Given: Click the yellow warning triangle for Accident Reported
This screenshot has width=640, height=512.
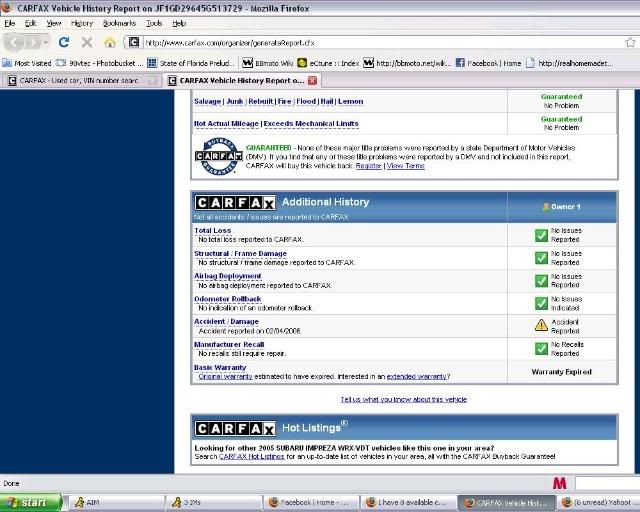Looking at the screenshot, I should point(541,325).
